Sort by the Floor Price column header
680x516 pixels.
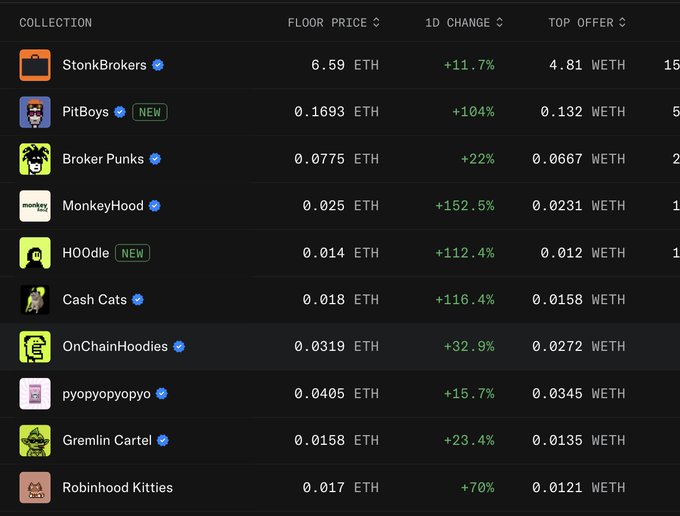(x=333, y=23)
